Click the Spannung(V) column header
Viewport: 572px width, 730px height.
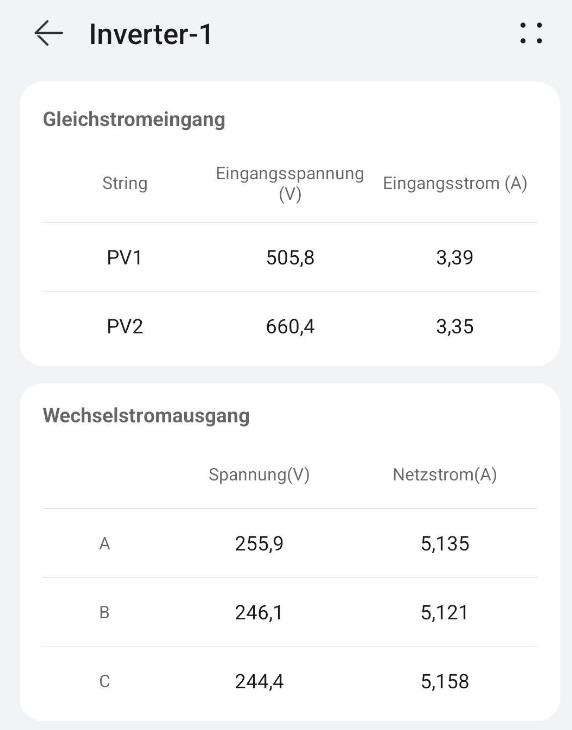[259, 475]
